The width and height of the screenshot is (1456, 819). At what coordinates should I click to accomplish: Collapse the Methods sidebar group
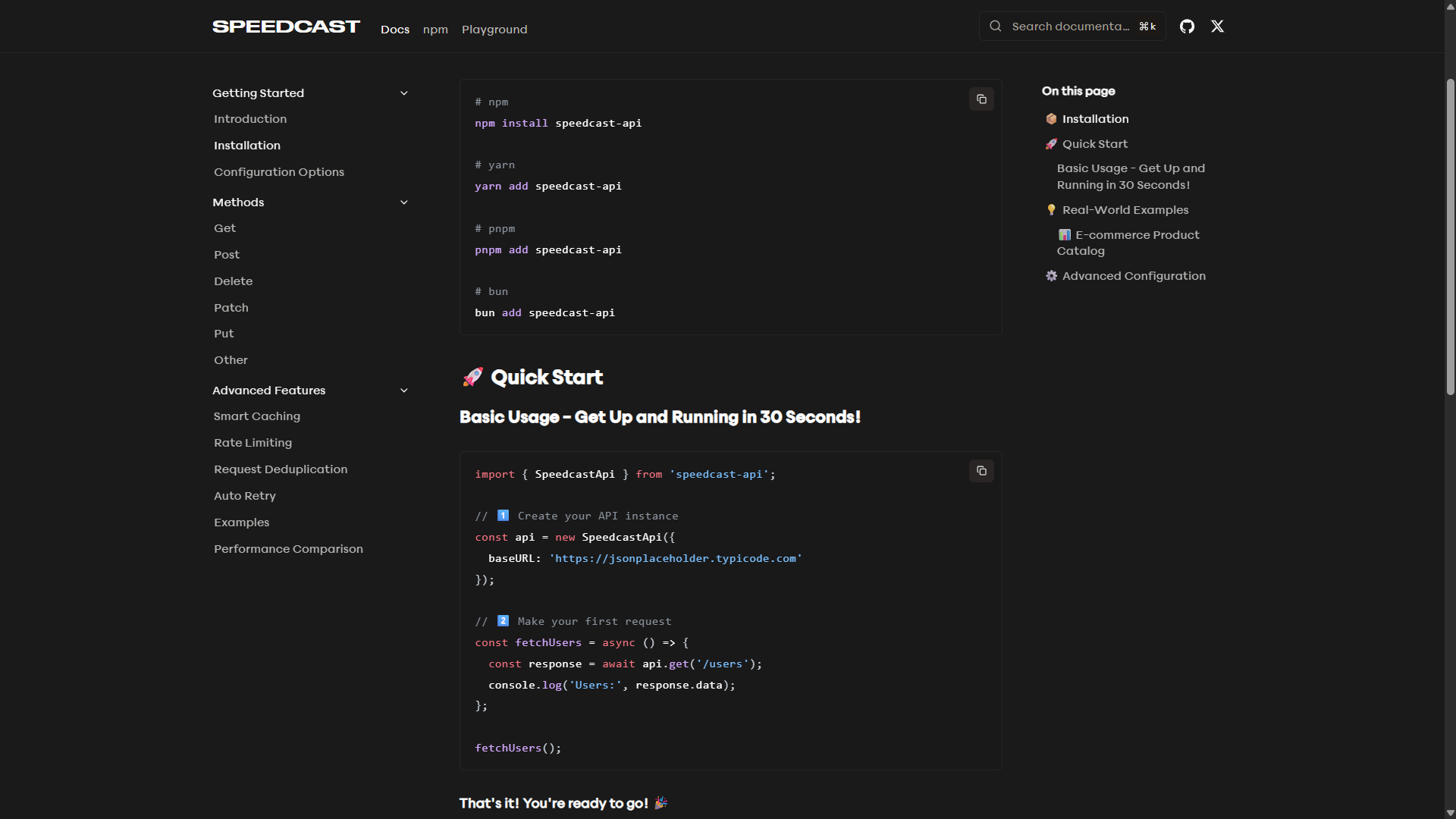coord(404,202)
